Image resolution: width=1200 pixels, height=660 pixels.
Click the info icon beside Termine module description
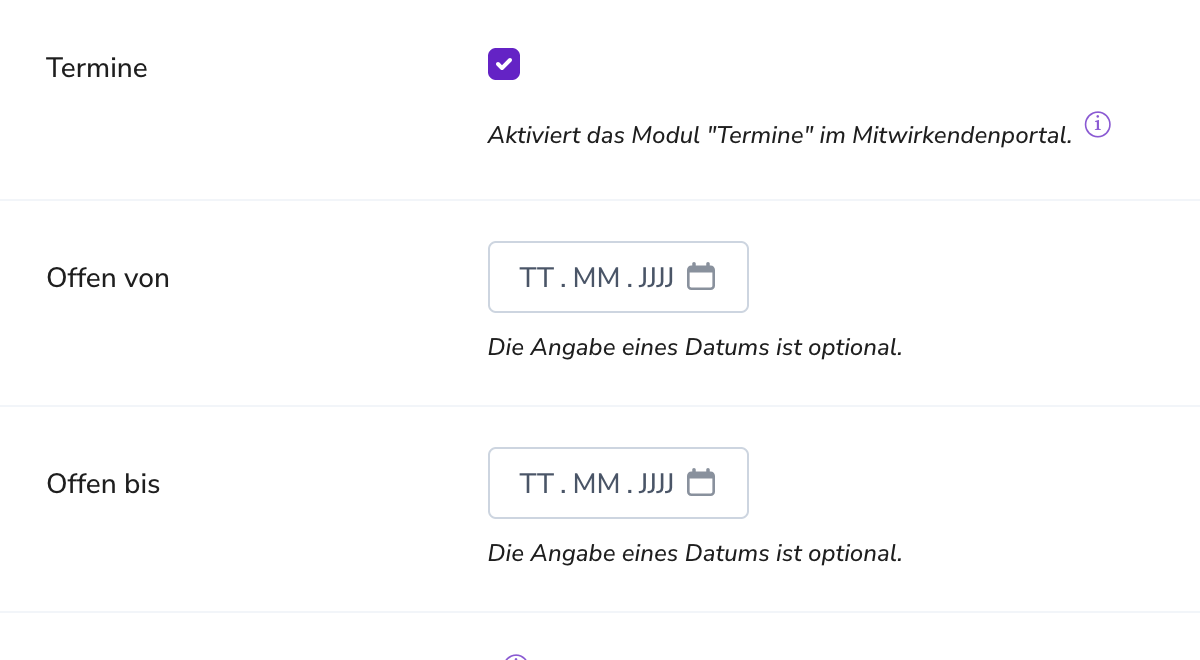tap(1098, 125)
